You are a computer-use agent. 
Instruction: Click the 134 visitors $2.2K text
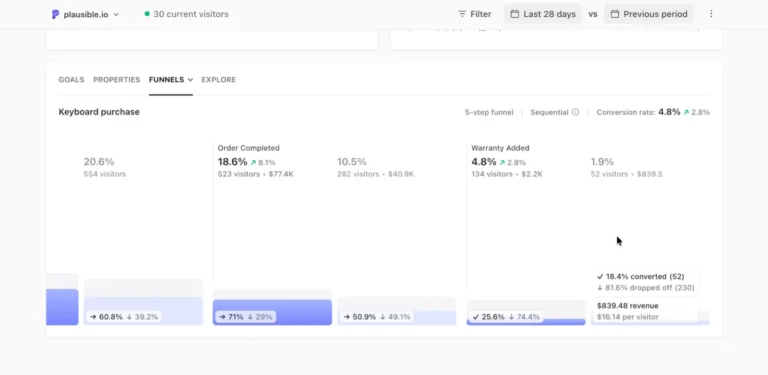507,174
